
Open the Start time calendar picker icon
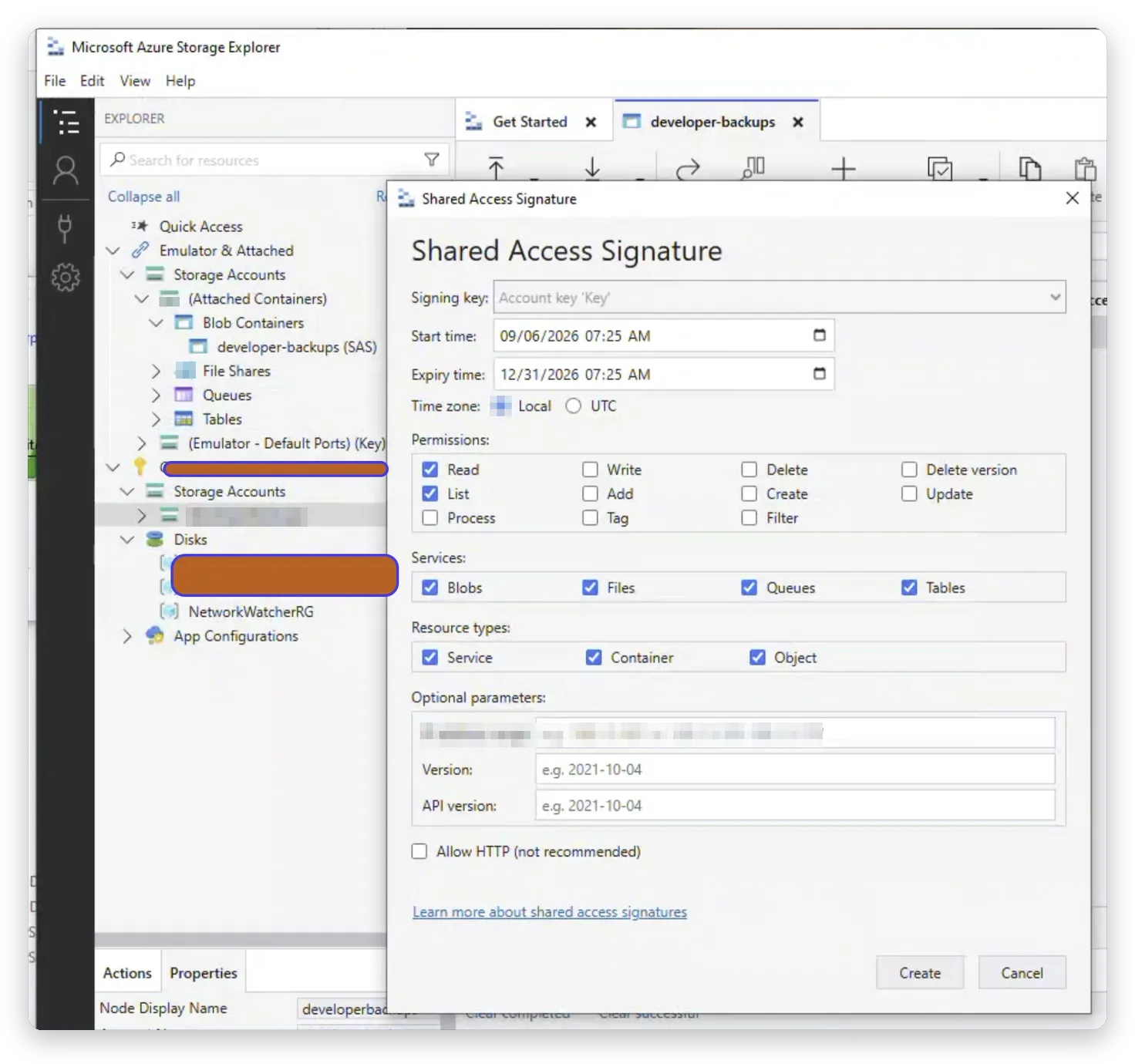pos(819,335)
